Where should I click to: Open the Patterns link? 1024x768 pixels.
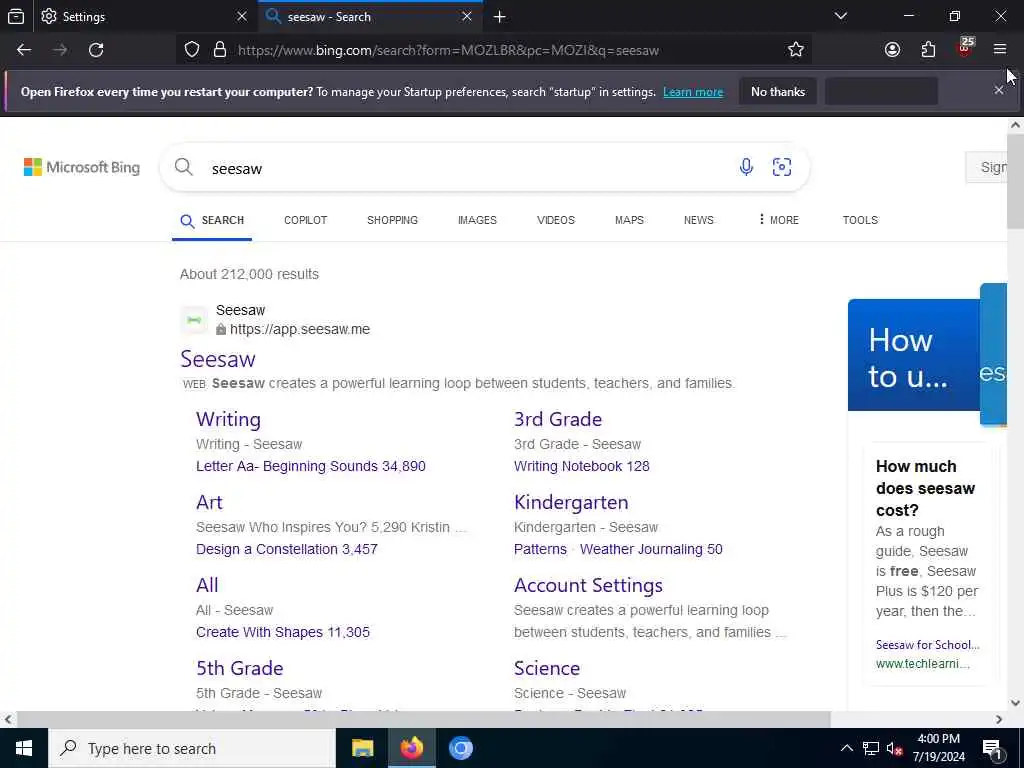point(540,549)
